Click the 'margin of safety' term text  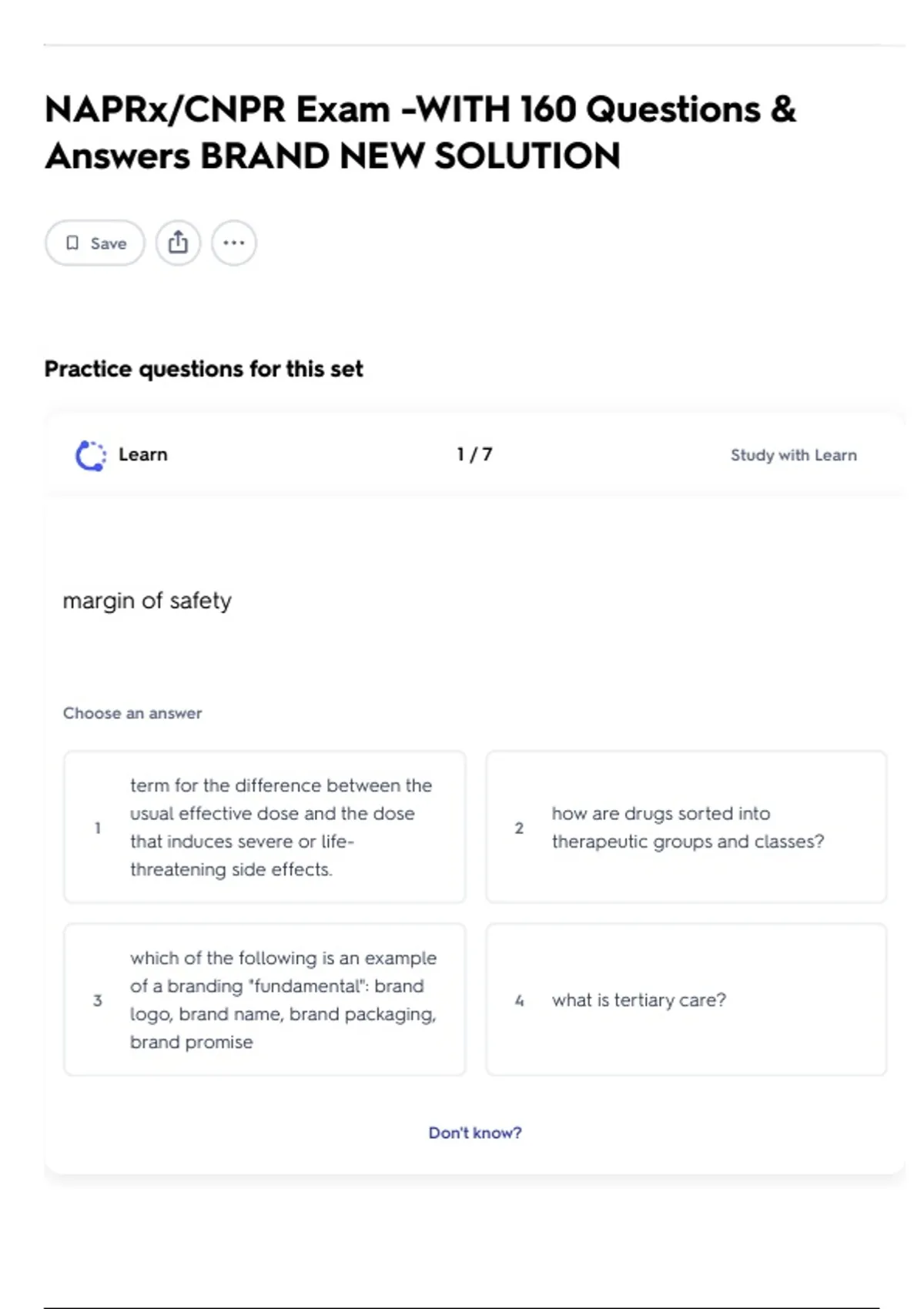[x=147, y=601]
